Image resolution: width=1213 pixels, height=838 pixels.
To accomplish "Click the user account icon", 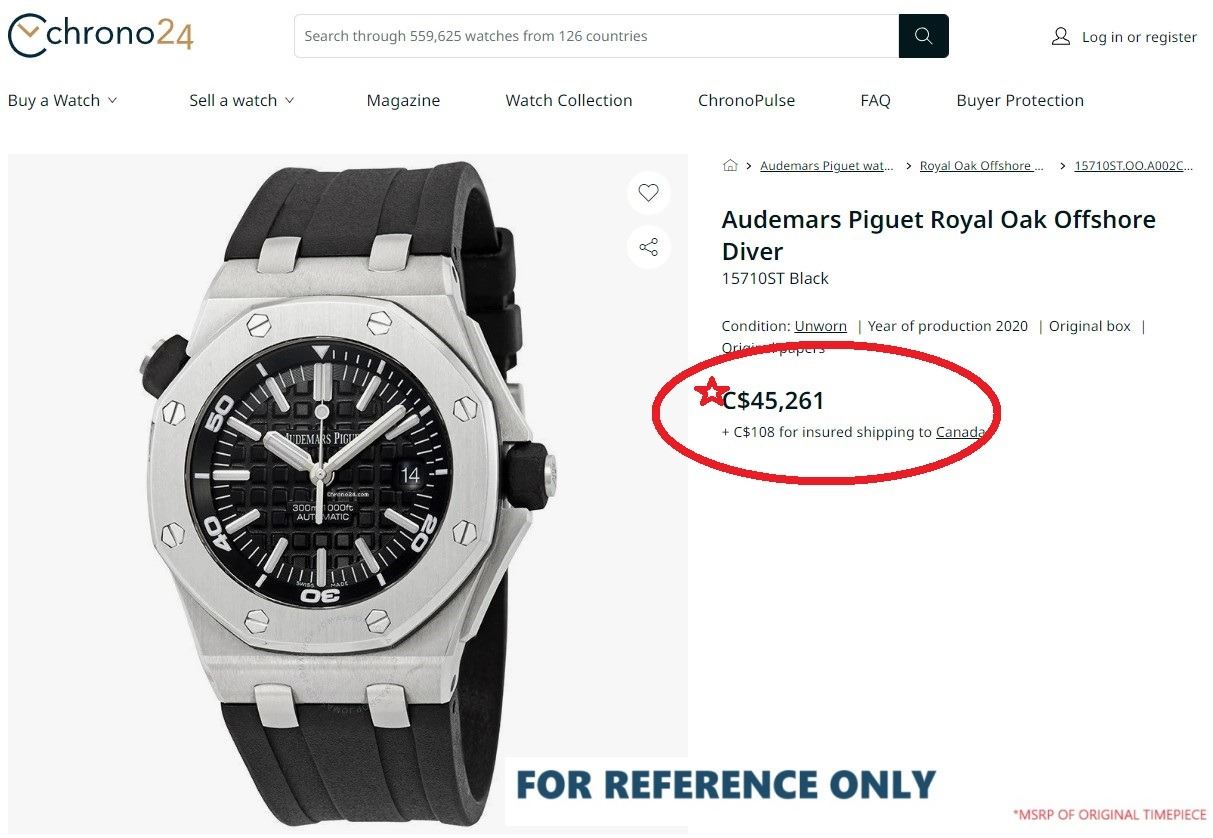I will [1061, 37].
